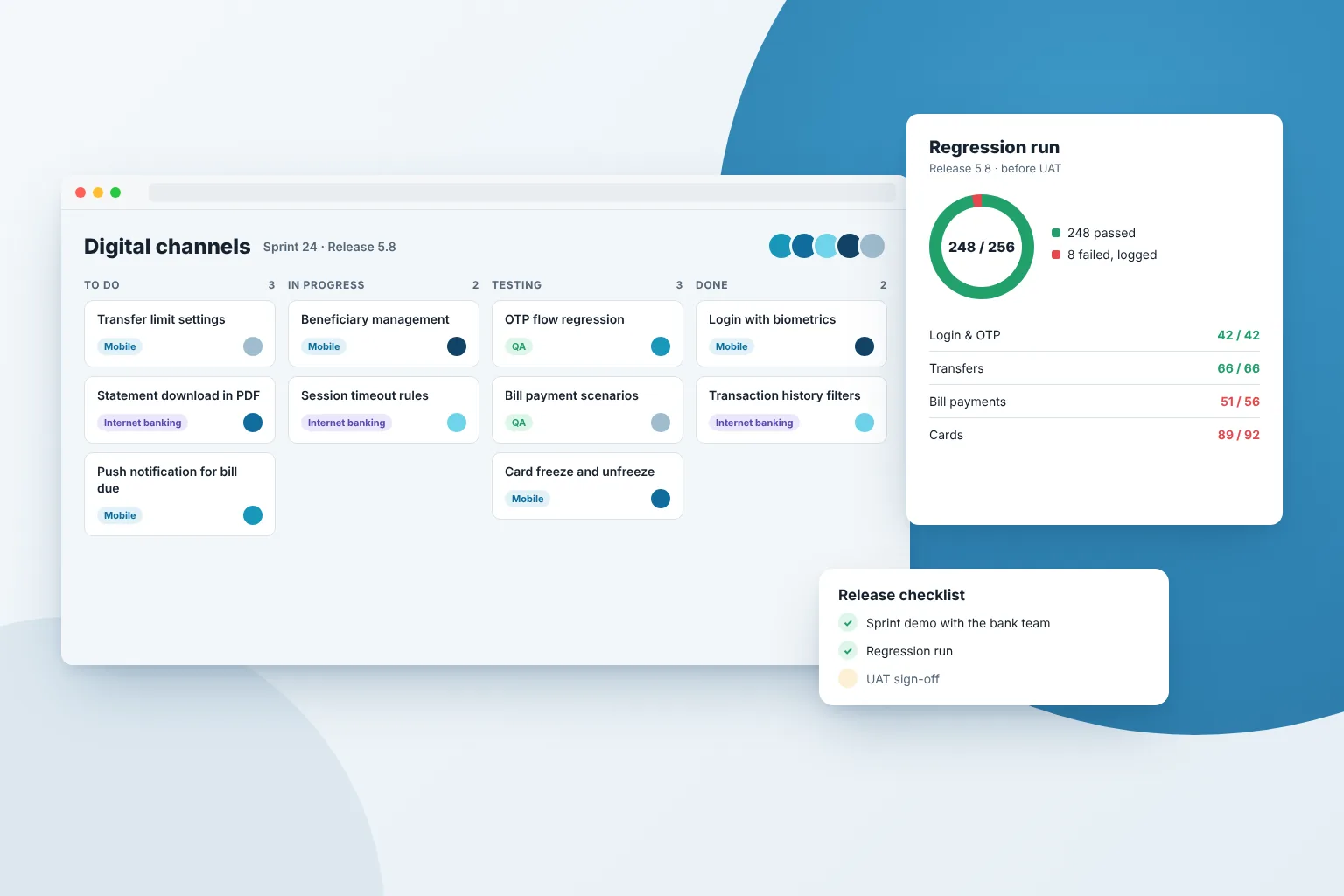Click assignee avatar on Statement download card
Image resolution: width=1344 pixels, height=896 pixels.
coord(253,423)
